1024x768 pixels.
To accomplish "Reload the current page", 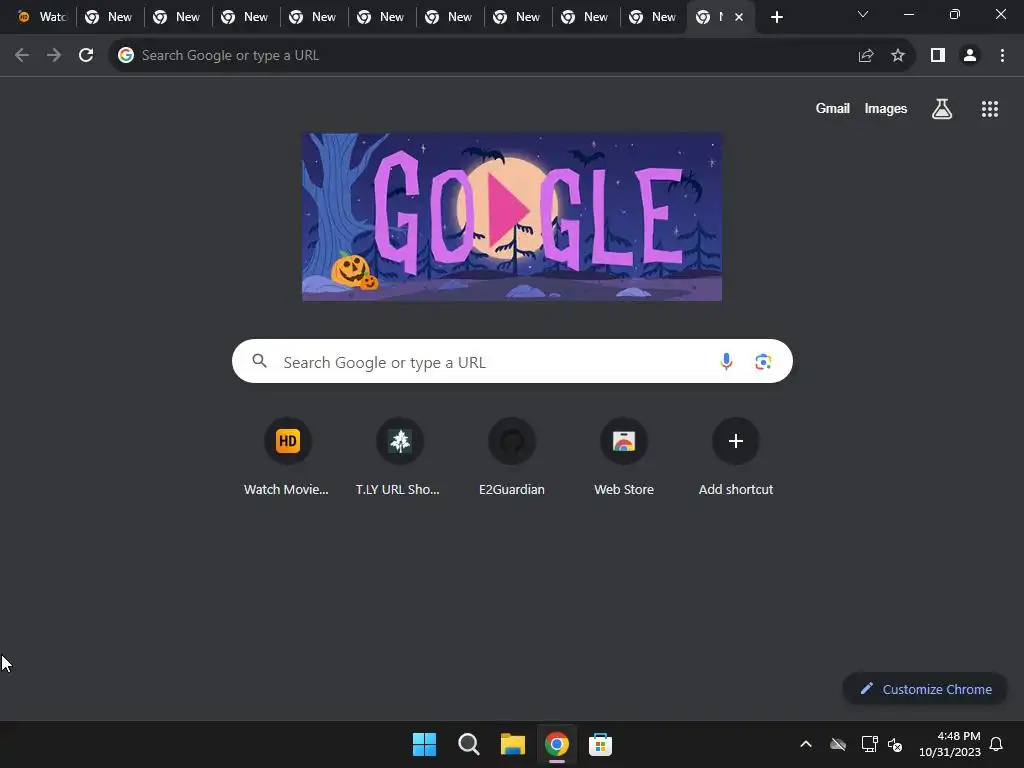I will pyautogui.click(x=86, y=56).
